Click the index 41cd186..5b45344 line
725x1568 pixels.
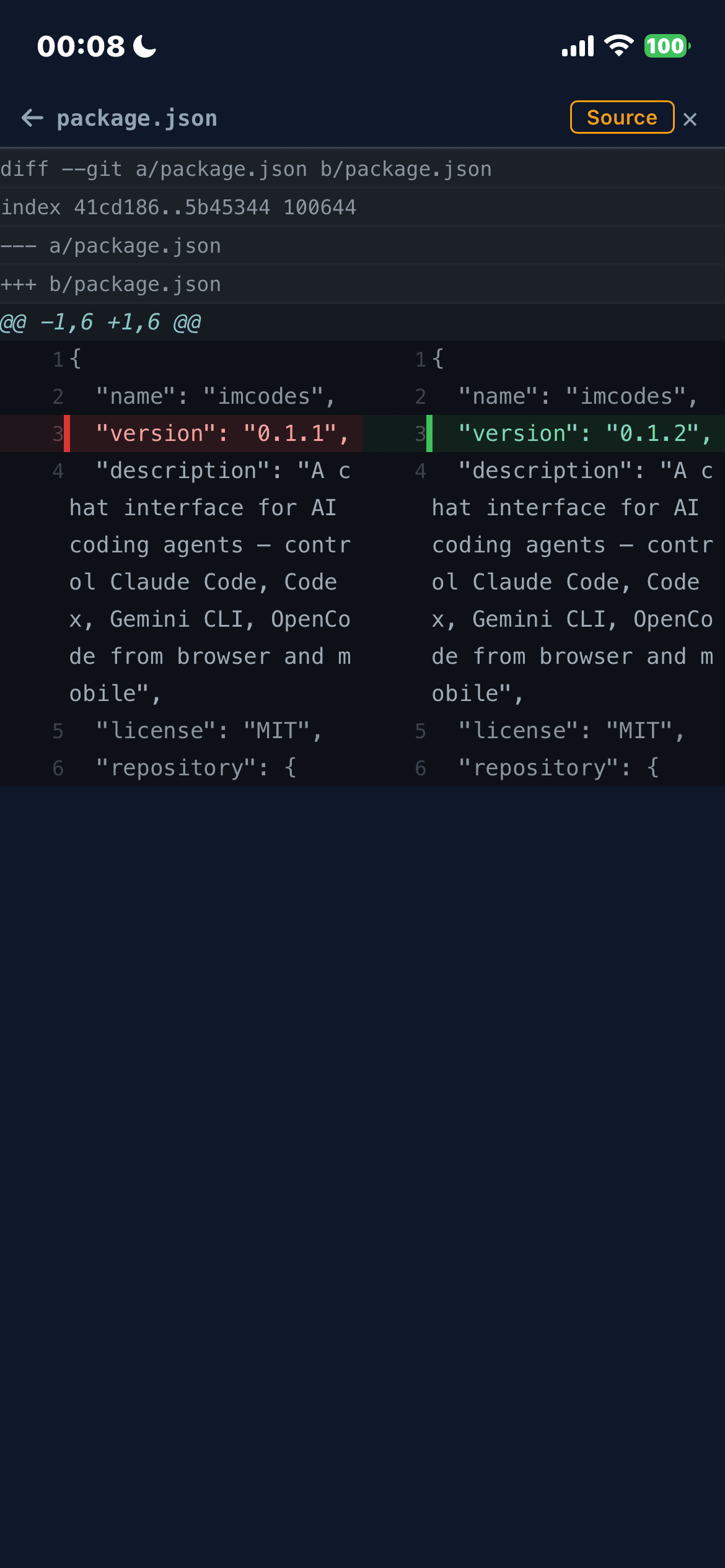pyautogui.click(x=178, y=207)
